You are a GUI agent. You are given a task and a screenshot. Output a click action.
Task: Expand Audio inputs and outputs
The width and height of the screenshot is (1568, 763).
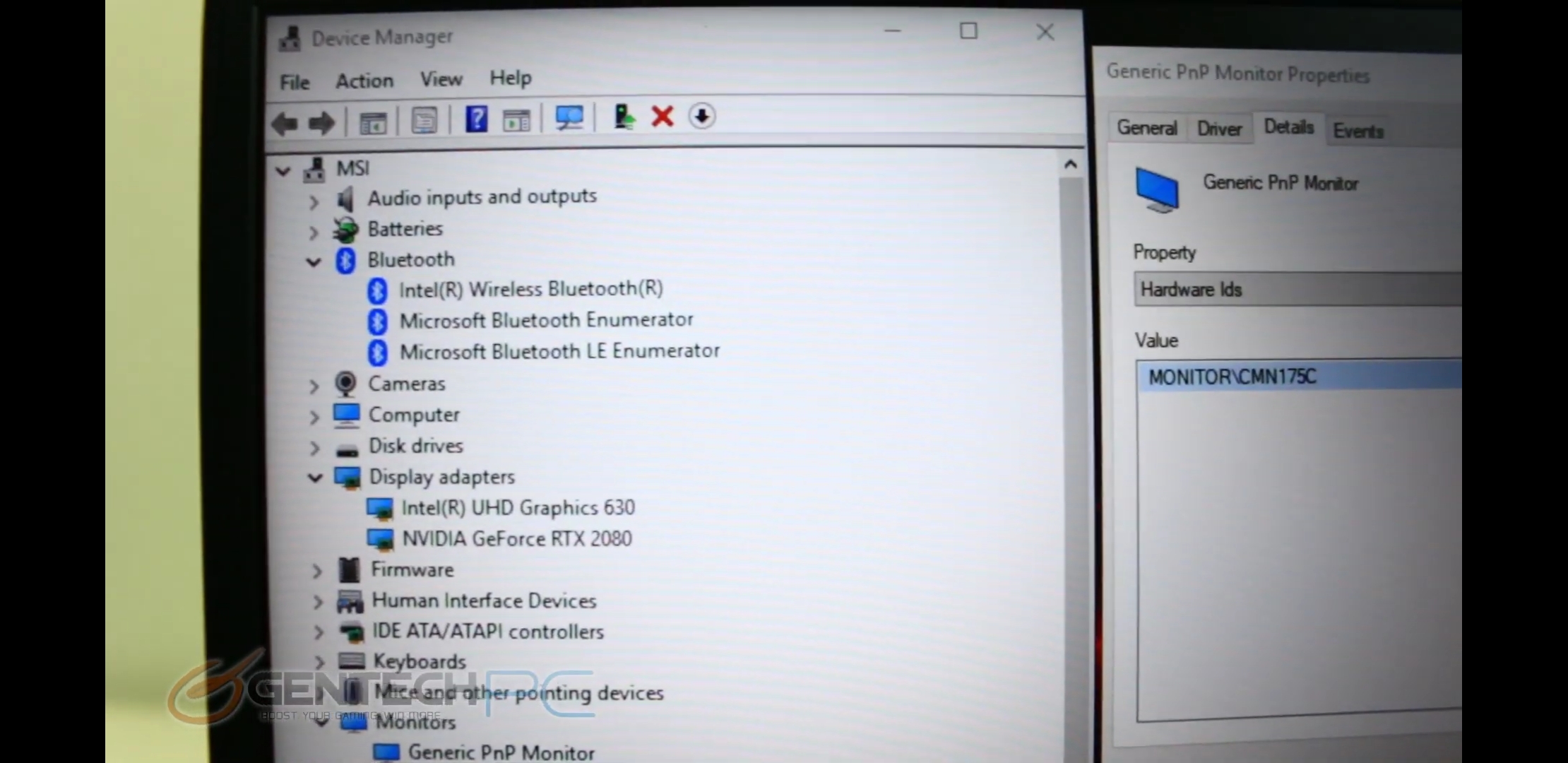pyautogui.click(x=314, y=202)
